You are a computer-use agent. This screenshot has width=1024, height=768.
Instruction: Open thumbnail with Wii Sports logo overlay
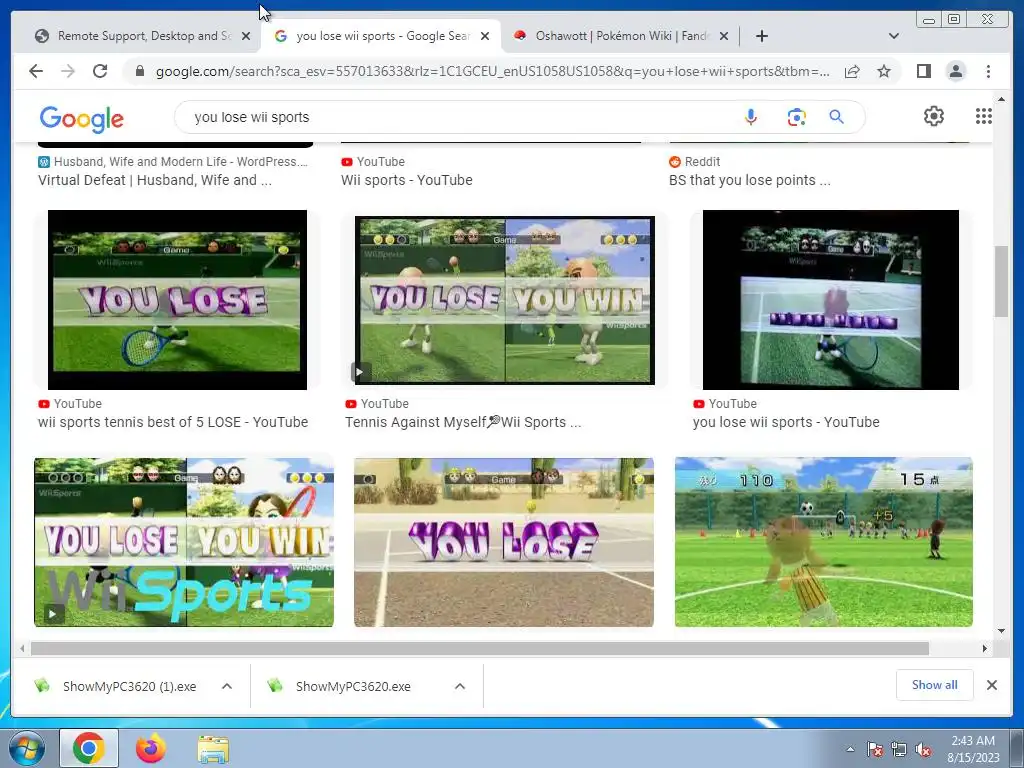pyautogui.click(x=184, y=542)
